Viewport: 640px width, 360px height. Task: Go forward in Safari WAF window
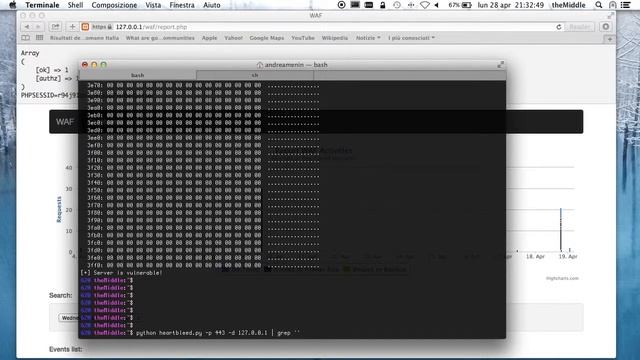pyautogui.click(x=38, y=27)
